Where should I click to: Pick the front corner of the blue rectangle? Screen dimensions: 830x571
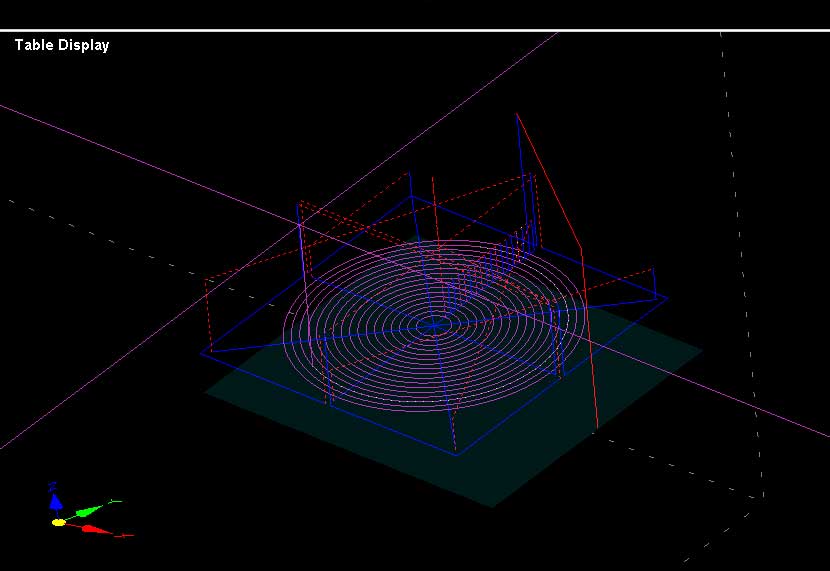[456, 453]
